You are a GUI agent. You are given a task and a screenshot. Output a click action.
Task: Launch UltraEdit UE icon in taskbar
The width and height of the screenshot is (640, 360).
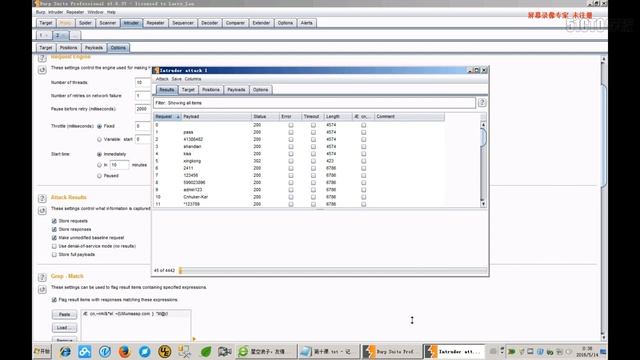164,351
